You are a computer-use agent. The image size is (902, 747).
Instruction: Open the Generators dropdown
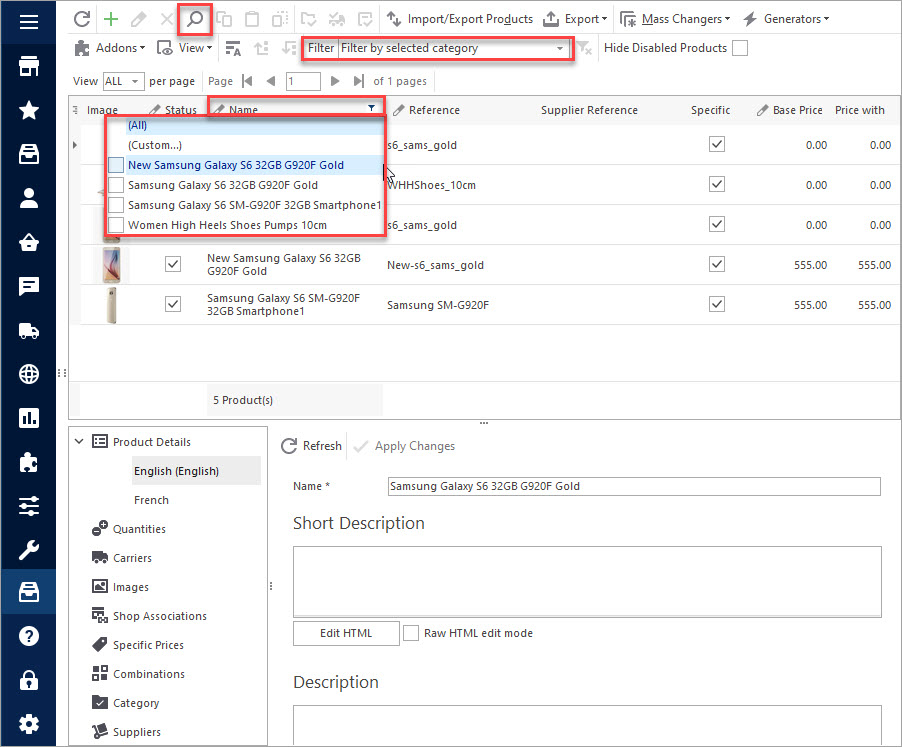[x=786, y=19]
